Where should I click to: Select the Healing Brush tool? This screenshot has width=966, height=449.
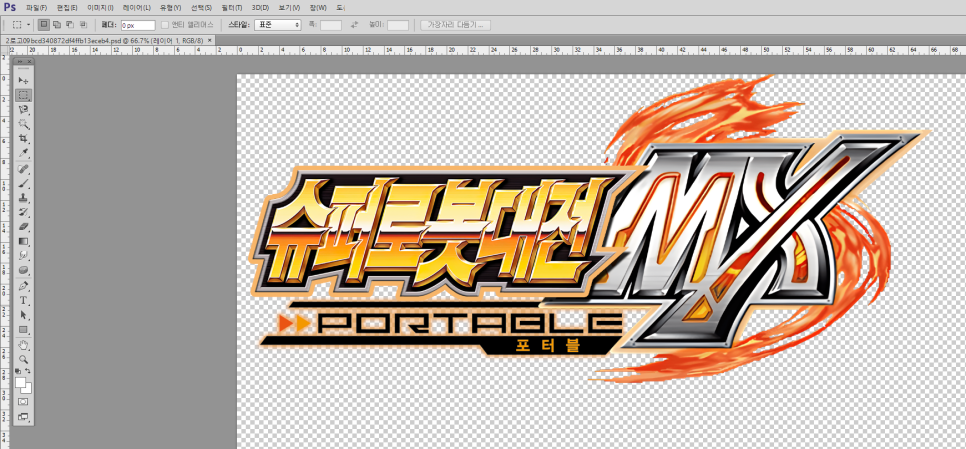23,169
